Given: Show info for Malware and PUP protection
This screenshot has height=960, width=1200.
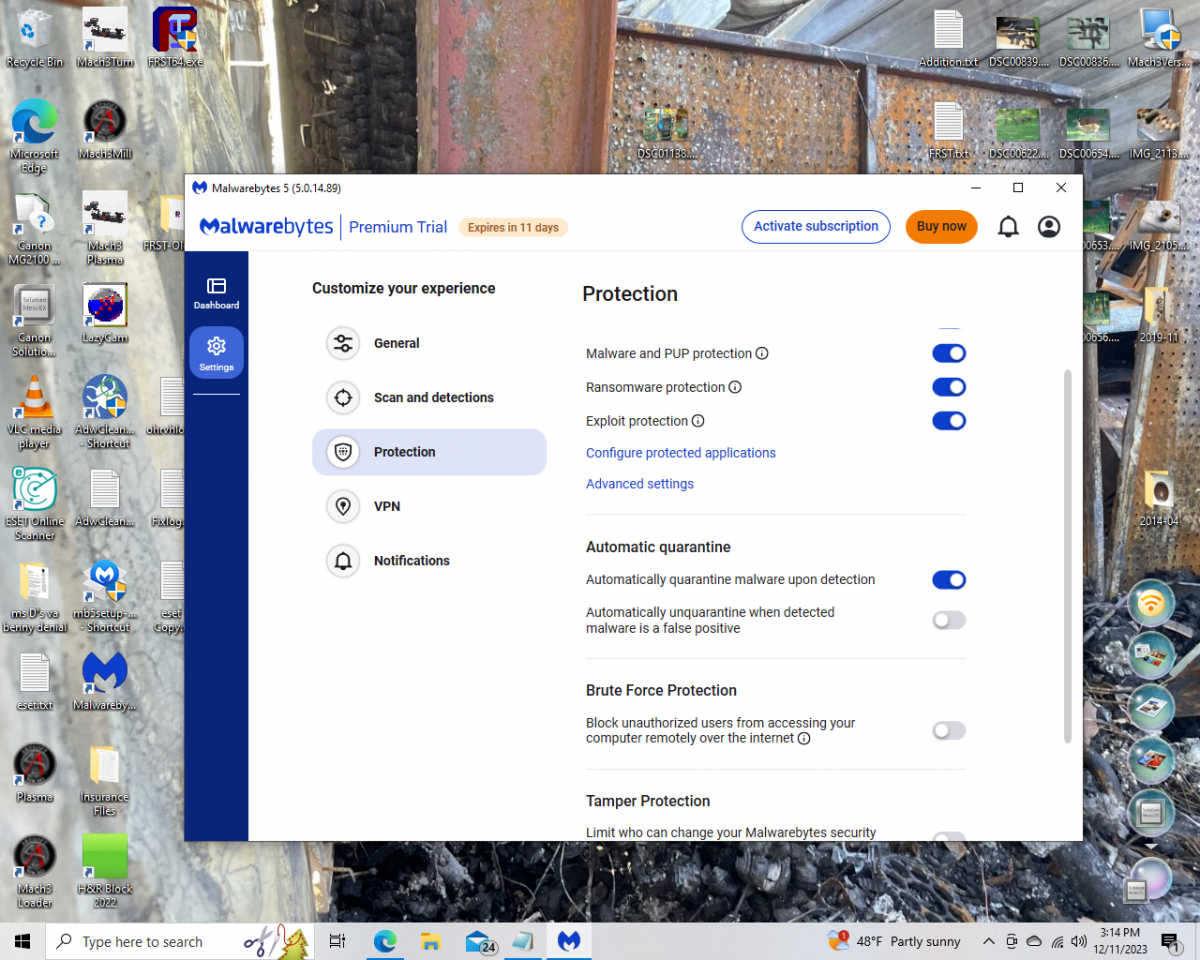Looking at the screenshot, I should coord(762,354).
